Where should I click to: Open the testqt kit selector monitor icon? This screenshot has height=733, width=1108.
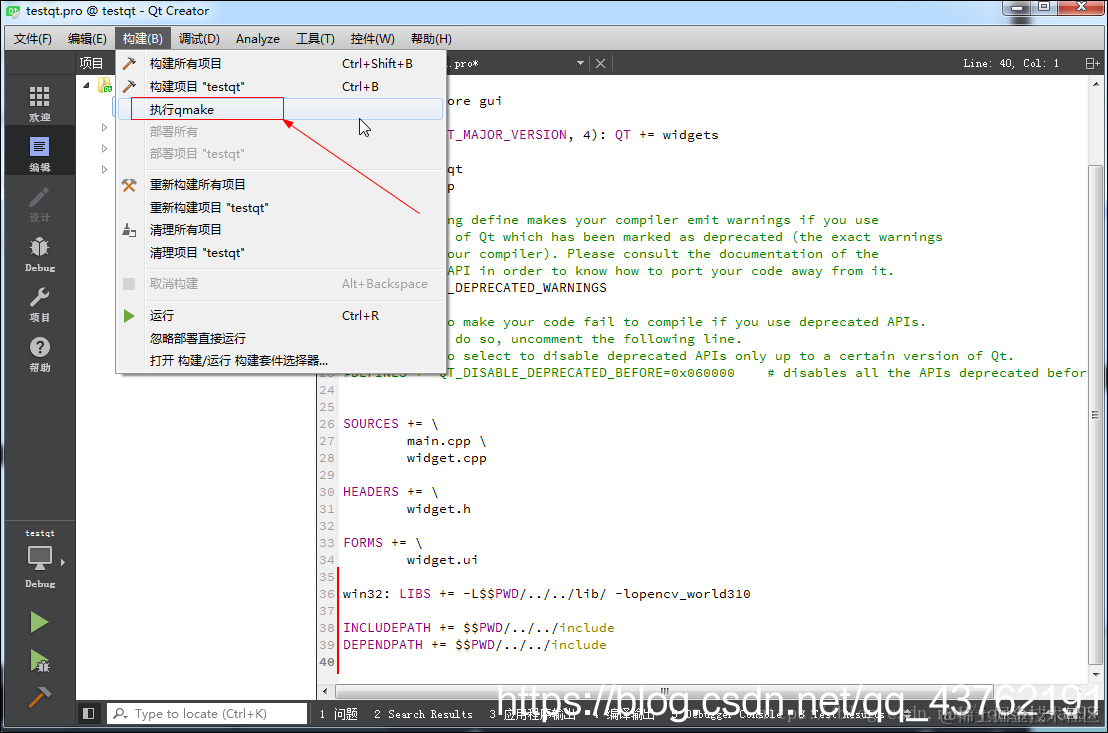[40, 558]
